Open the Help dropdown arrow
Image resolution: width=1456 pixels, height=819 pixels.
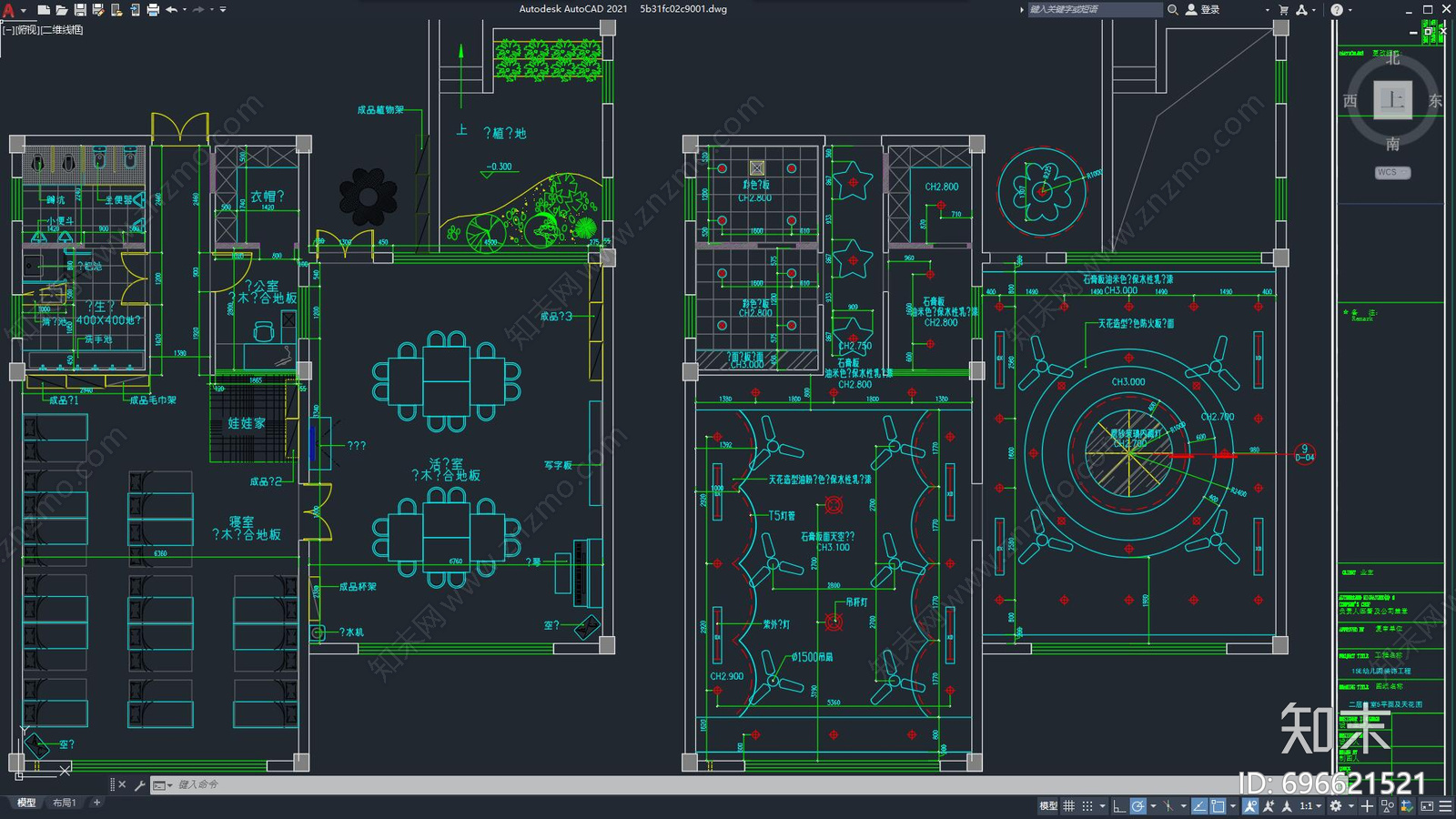[1350, 10]
